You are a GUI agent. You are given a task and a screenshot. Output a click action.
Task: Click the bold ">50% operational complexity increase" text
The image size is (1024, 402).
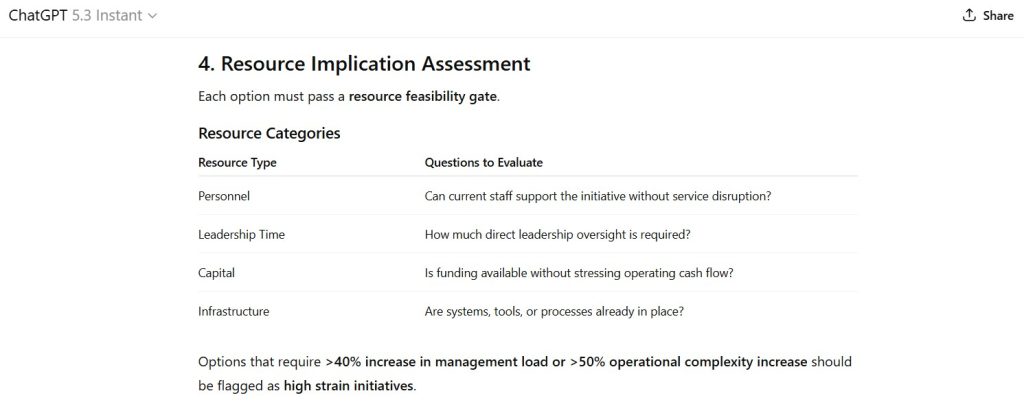(x=688, y=361)
